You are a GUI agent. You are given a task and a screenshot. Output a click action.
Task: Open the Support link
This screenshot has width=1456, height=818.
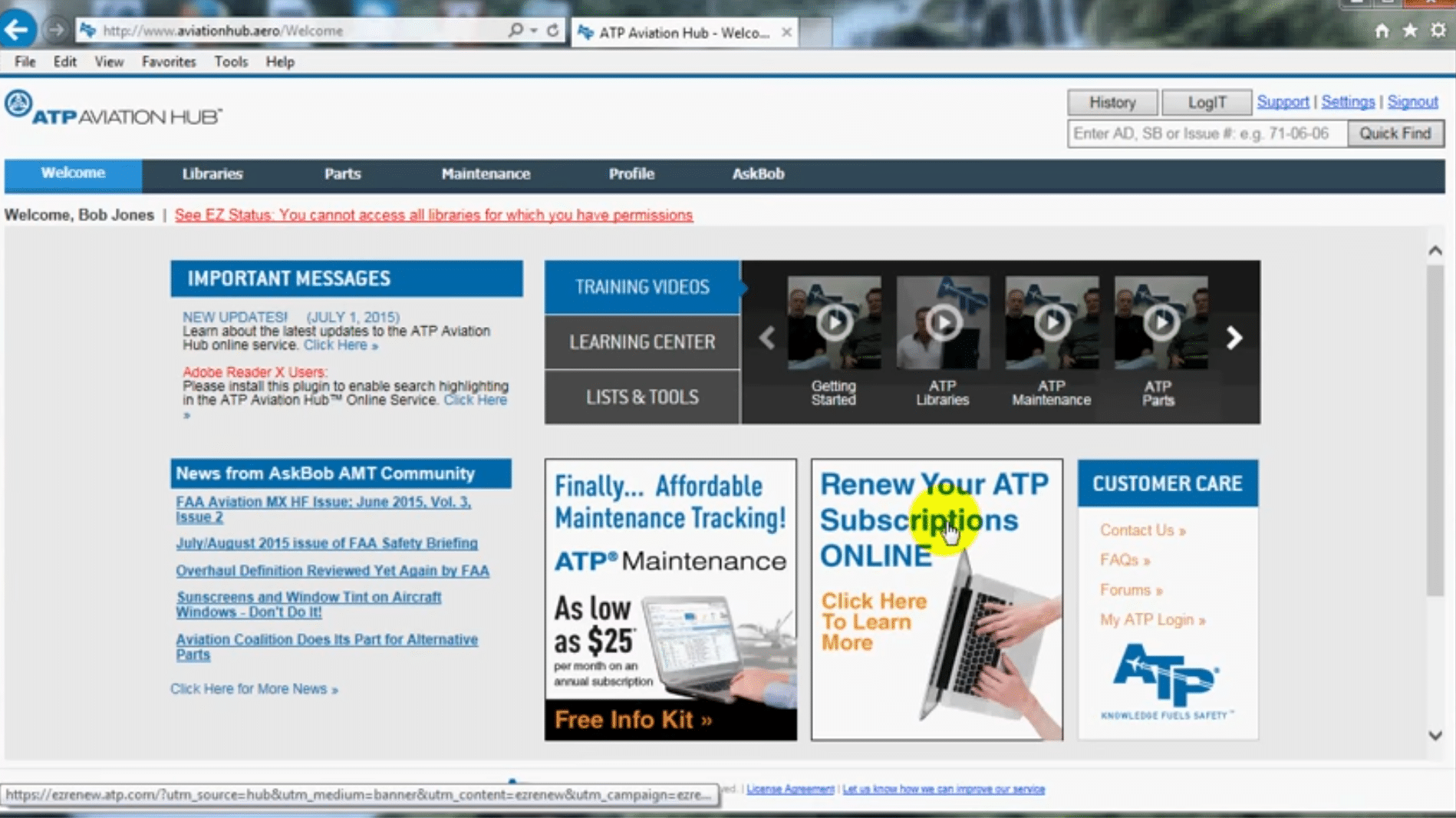tap(1283, 101)
